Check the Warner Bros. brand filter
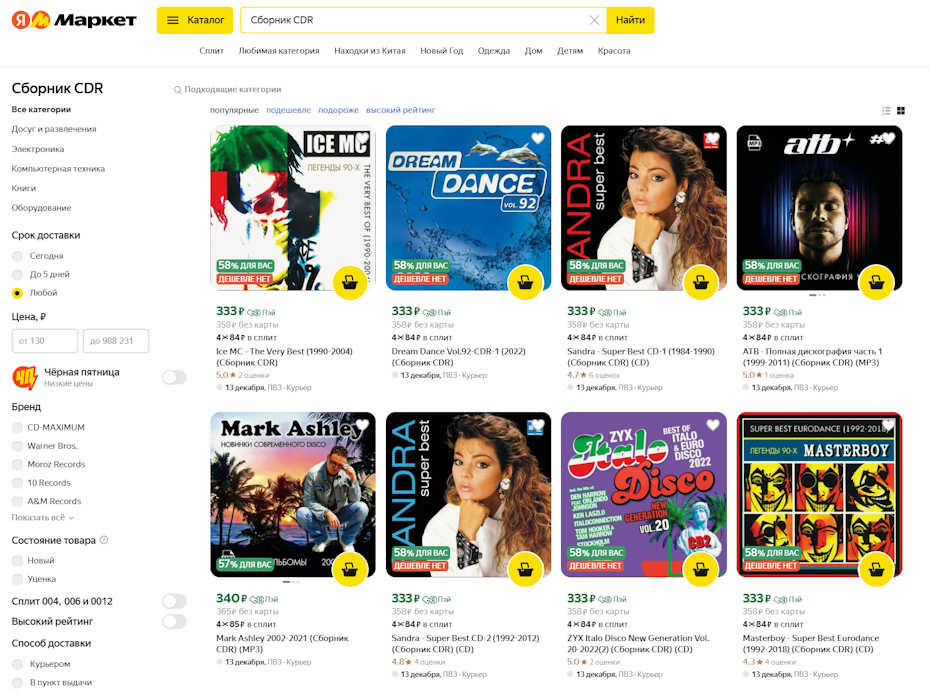 17,446
